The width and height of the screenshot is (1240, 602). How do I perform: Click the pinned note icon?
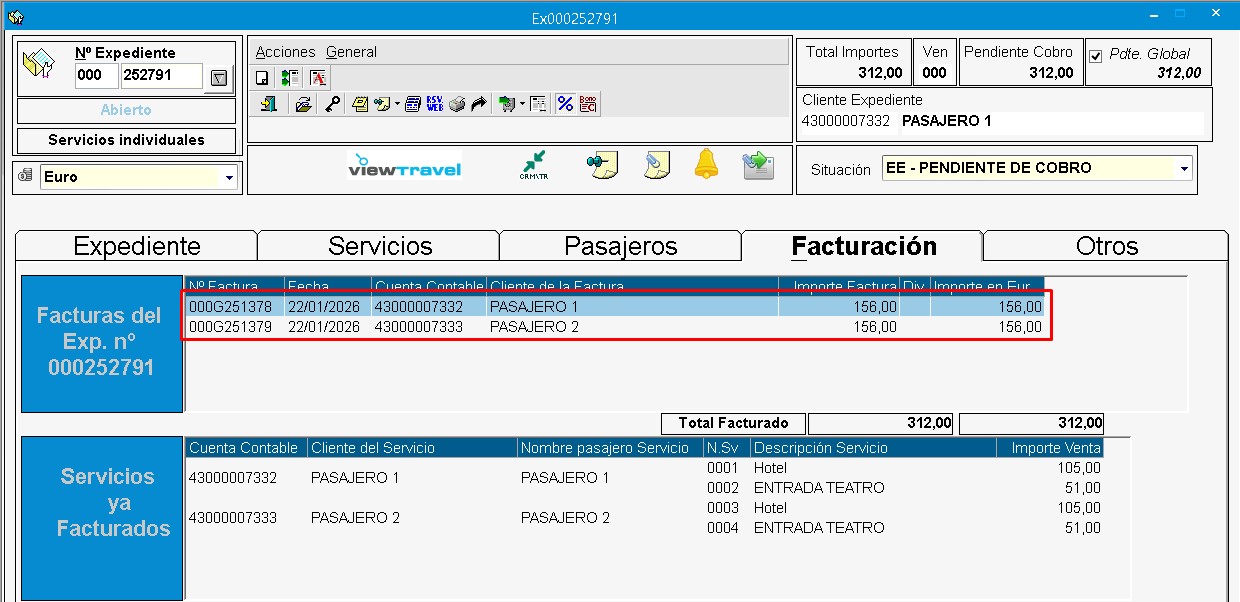tap(603, 164)
